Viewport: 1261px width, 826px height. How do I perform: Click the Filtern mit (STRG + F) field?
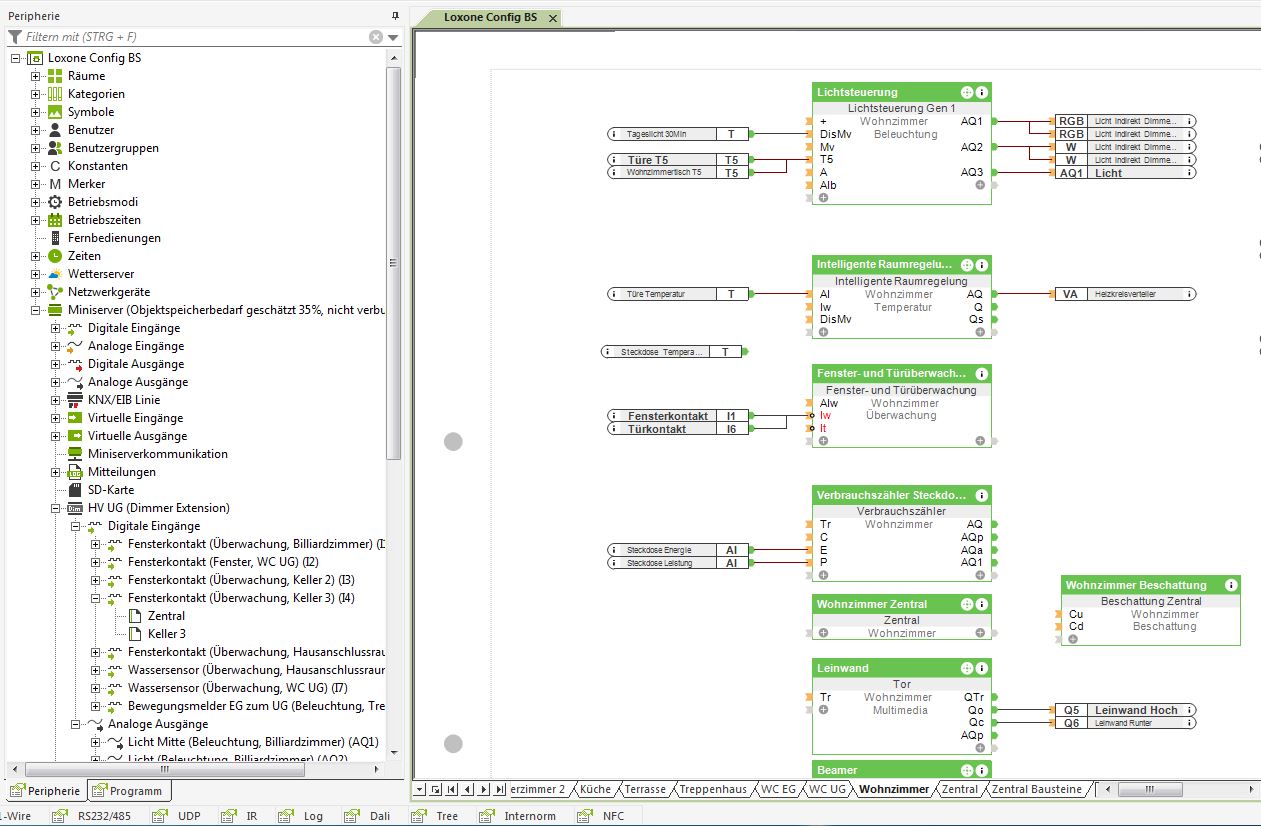(x=196, y=37)
